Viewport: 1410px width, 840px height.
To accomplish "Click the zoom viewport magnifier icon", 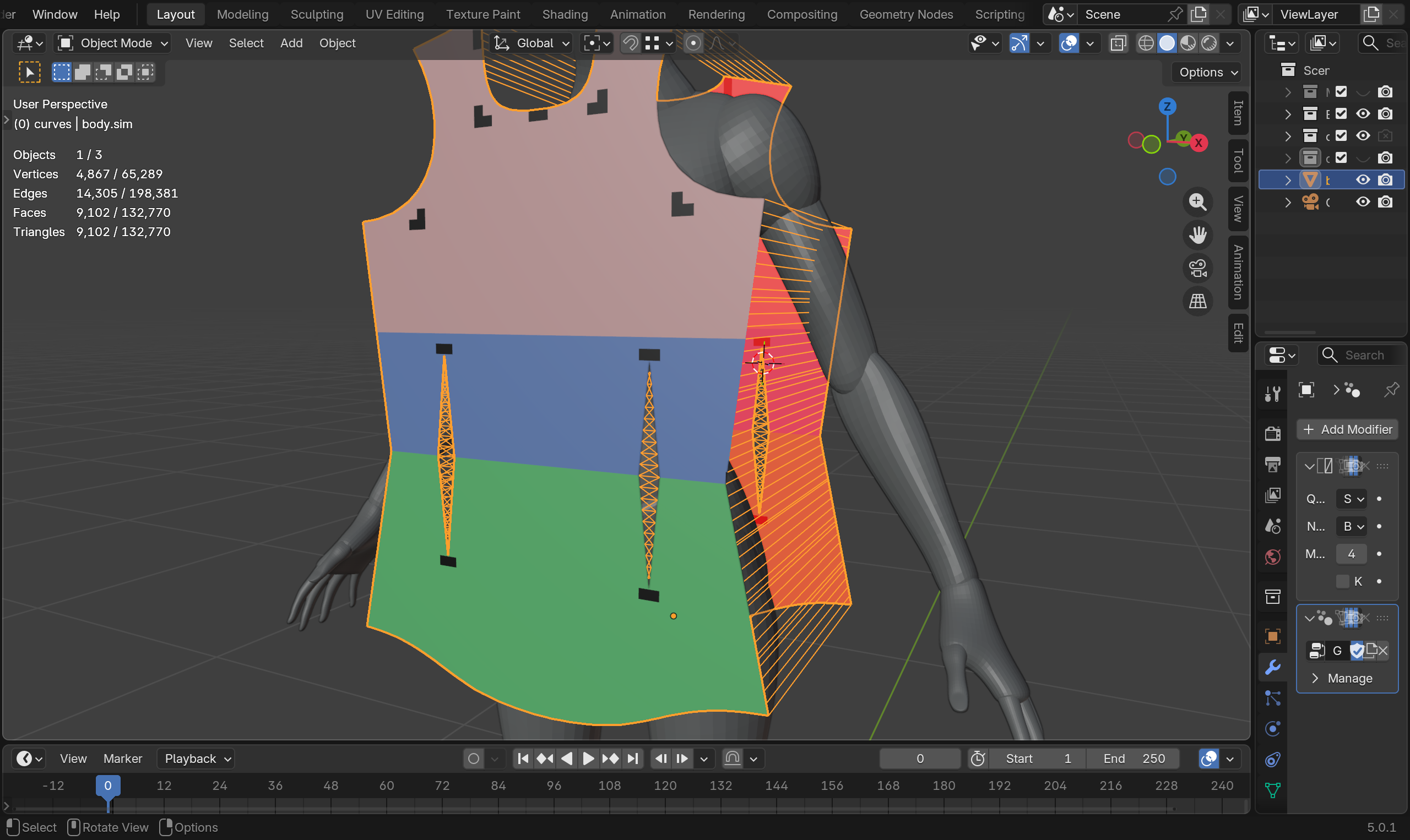I will [1197, 202].
